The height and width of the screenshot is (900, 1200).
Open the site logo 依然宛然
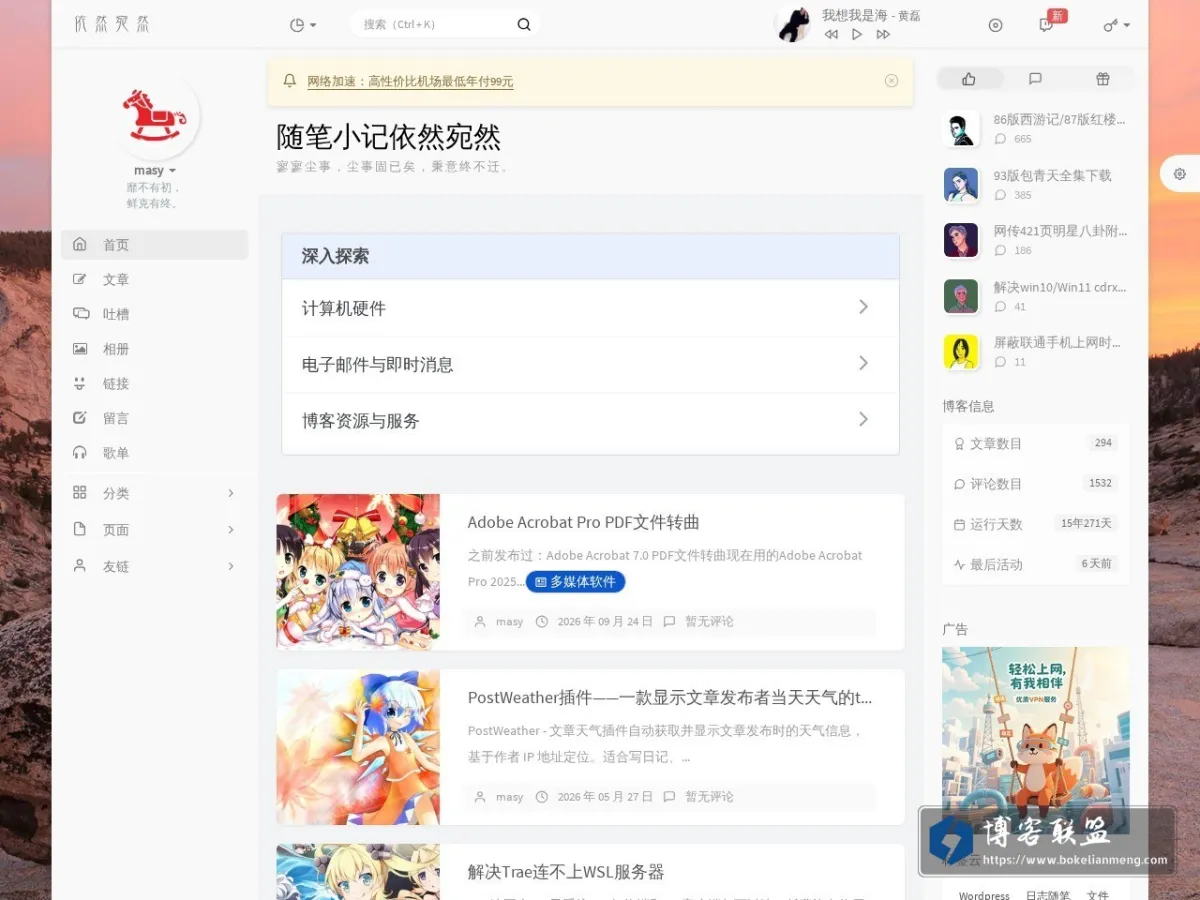(x=112, y=24)
